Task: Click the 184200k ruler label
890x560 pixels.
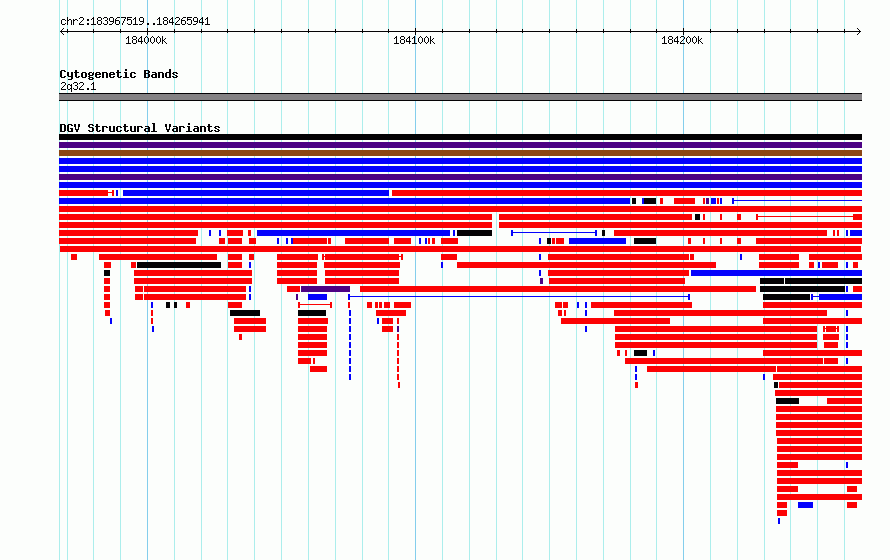Action: pyautogui.click(x=682, y=40)
